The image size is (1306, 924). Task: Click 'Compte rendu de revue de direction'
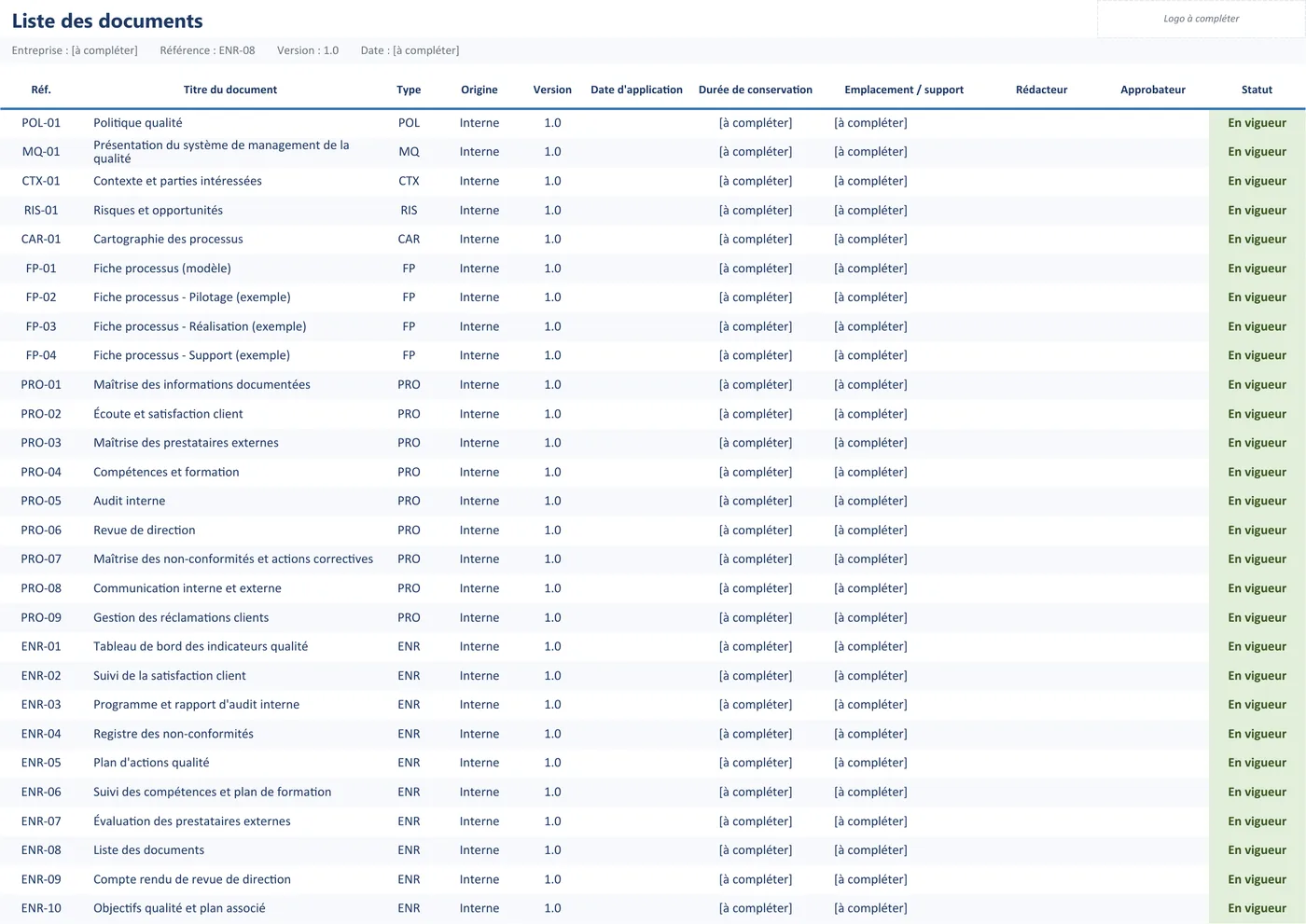tap(192, 879)
